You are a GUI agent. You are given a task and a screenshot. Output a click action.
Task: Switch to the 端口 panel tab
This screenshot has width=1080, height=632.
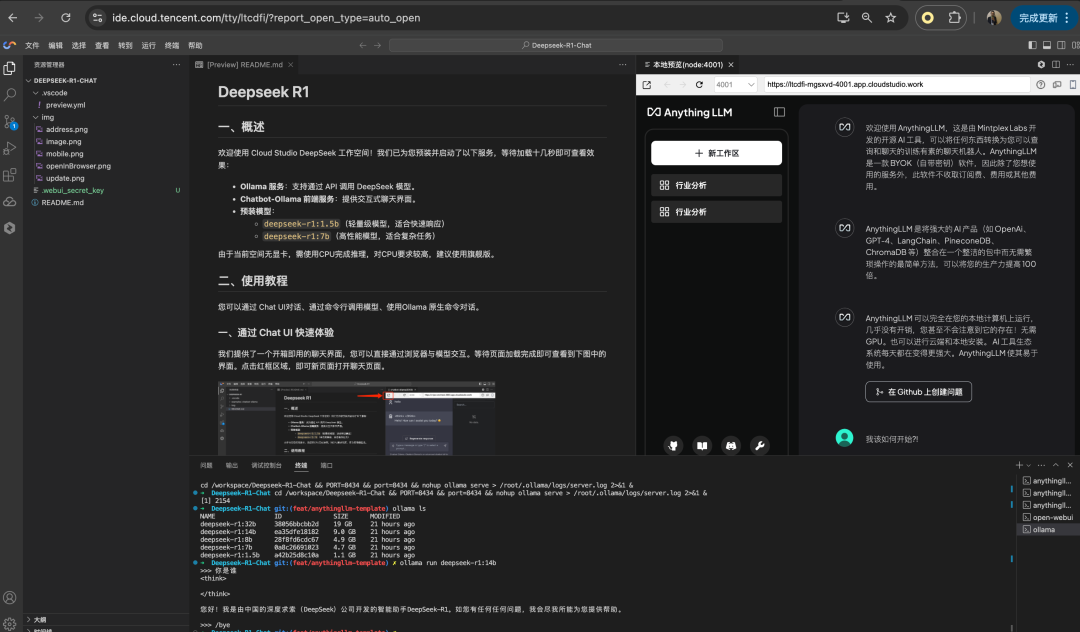(326, 465)
